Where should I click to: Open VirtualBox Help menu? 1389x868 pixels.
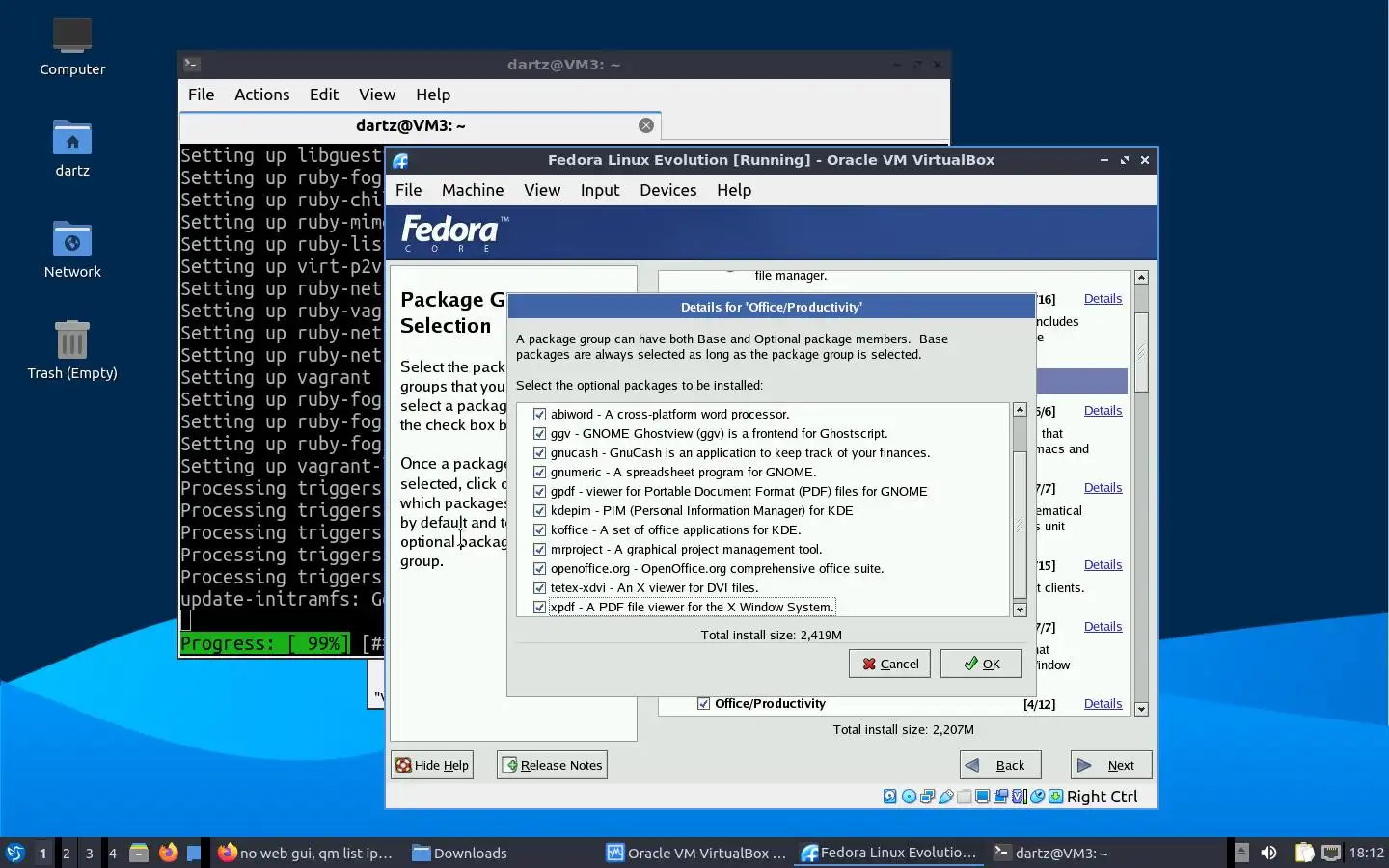click(734, 190)
